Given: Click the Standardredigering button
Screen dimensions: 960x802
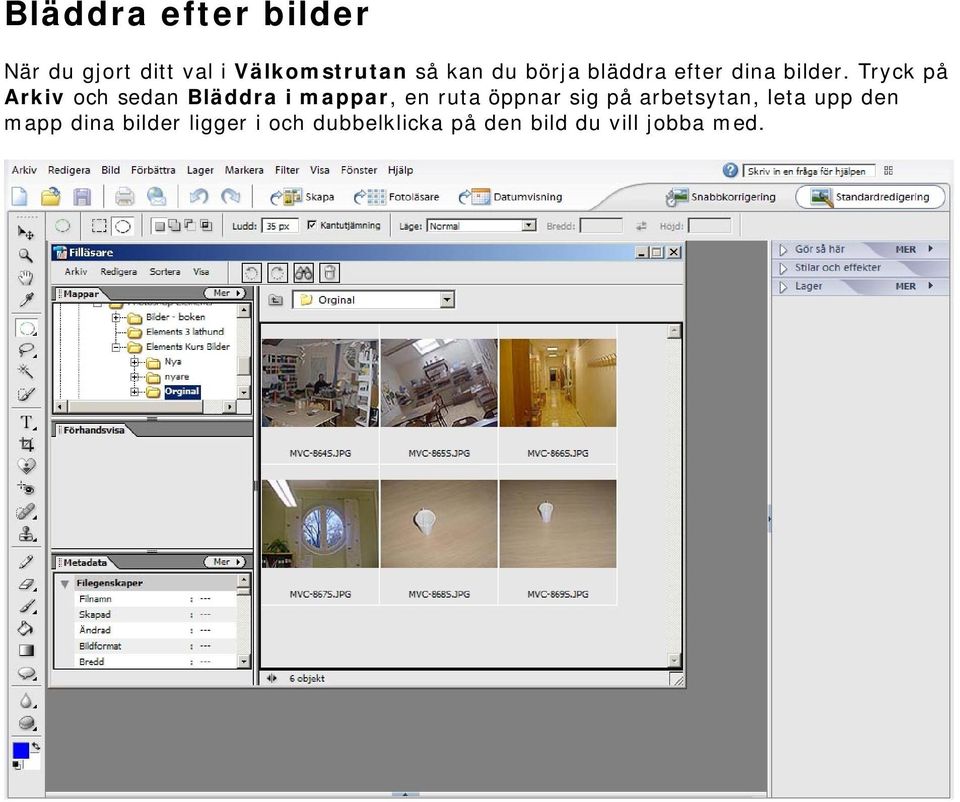Looking at the screenshot, I should pos(870,197).
